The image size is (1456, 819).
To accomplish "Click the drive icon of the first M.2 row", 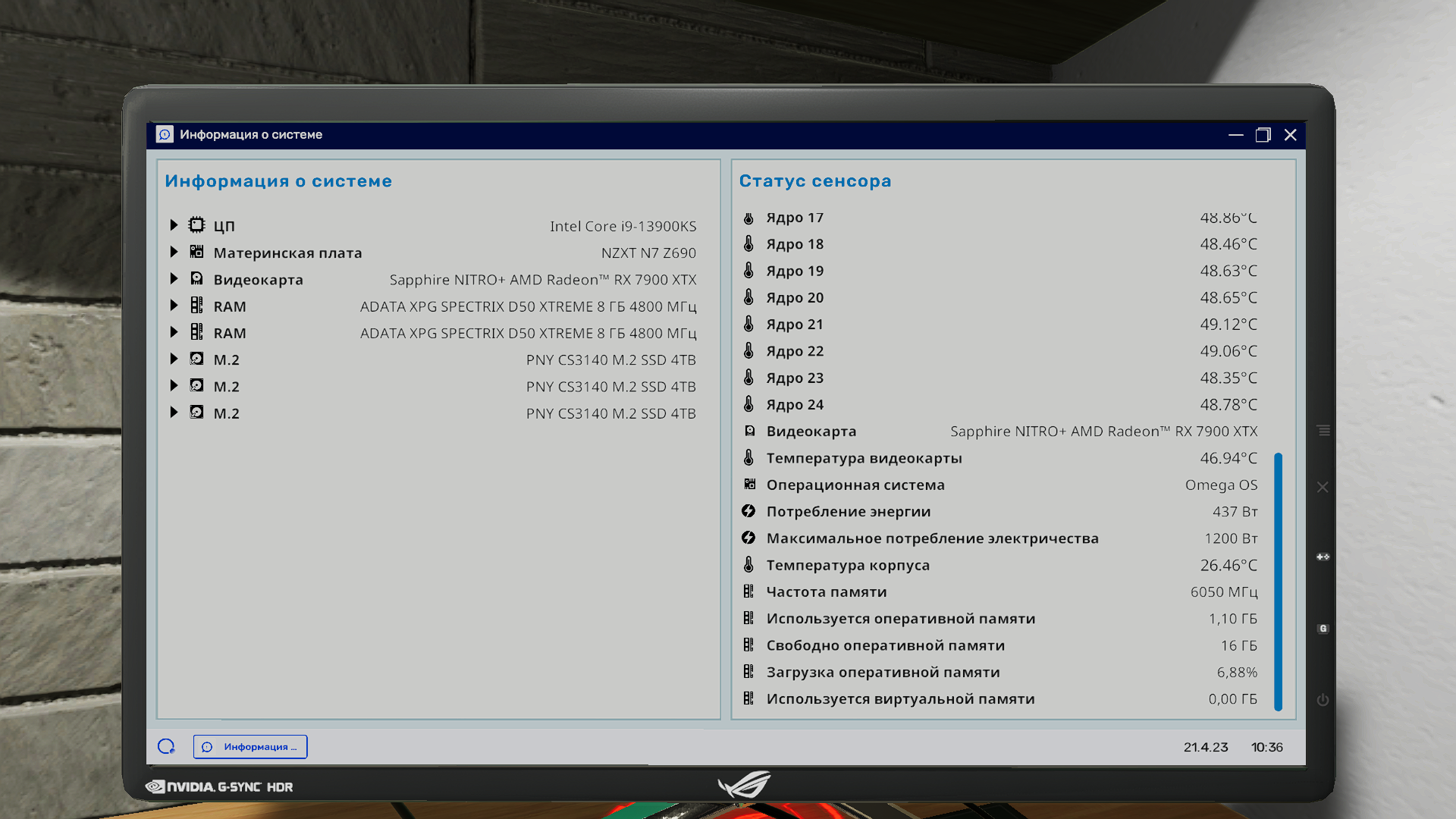I will point(196,359).
